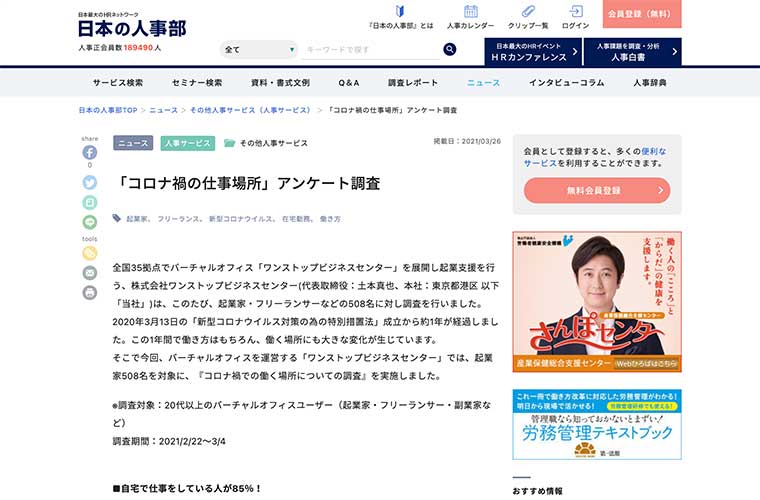Open the 労務管理テキストブック ad banner
This screenshot has width=760, height=500.
coord(597,424)
